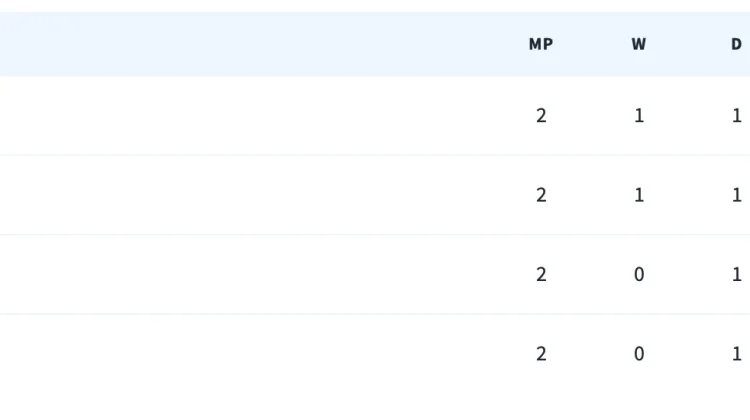Click the second row's W value
The height and width of the screenshot is (420, 750).
(639, 195)
